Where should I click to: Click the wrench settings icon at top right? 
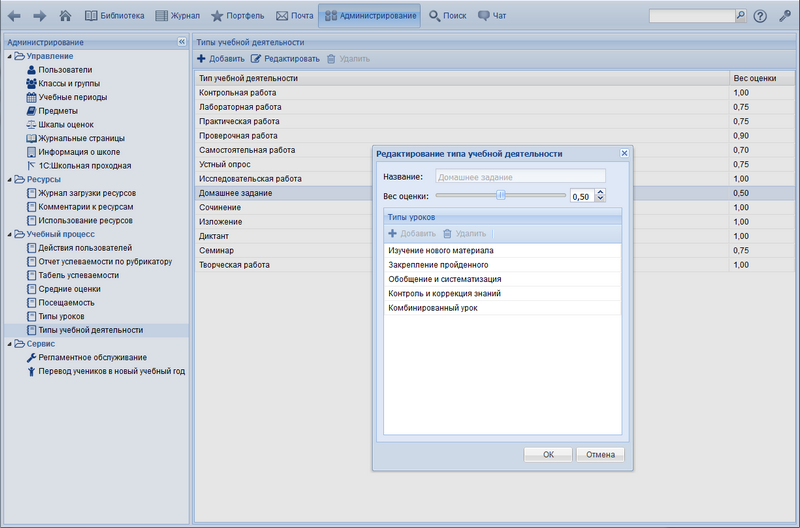[x=784, y=16]
